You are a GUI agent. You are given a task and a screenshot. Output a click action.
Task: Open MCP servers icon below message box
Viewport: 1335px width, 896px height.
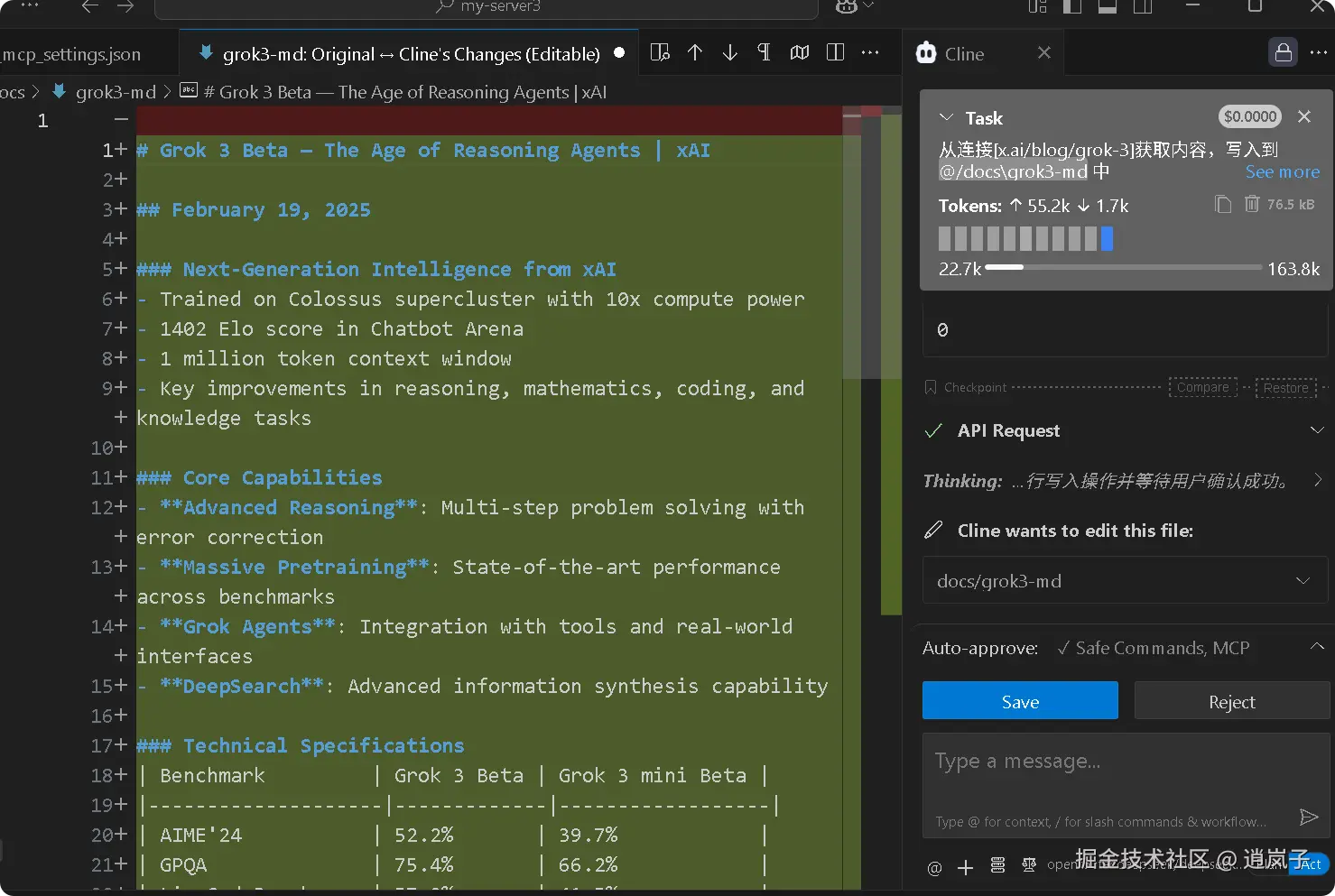[x=997, y=866]
